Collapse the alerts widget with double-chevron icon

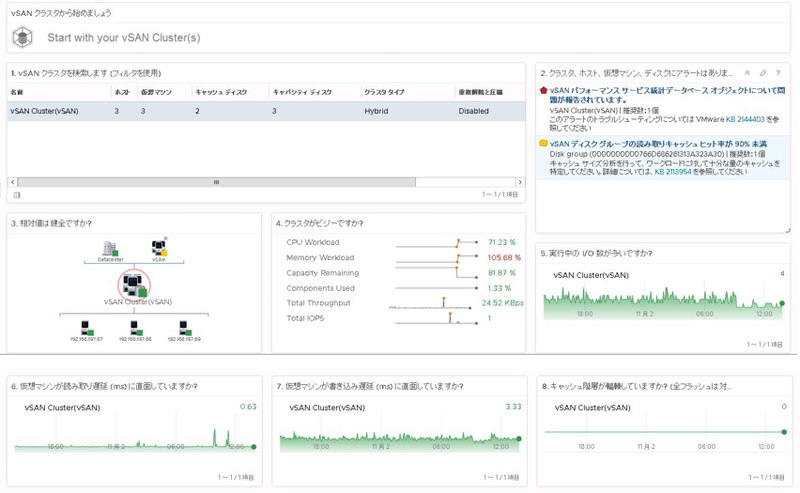(x=747, y=73)
